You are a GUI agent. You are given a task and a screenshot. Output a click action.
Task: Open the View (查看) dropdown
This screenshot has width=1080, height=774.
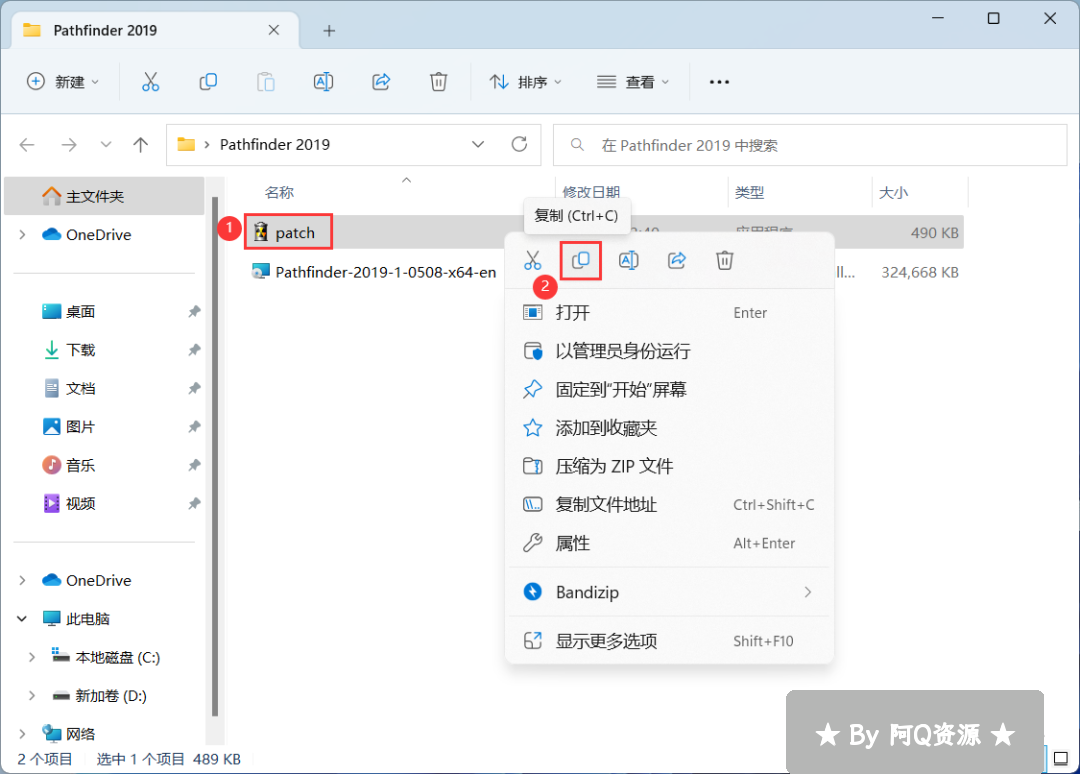pos(633,82)
